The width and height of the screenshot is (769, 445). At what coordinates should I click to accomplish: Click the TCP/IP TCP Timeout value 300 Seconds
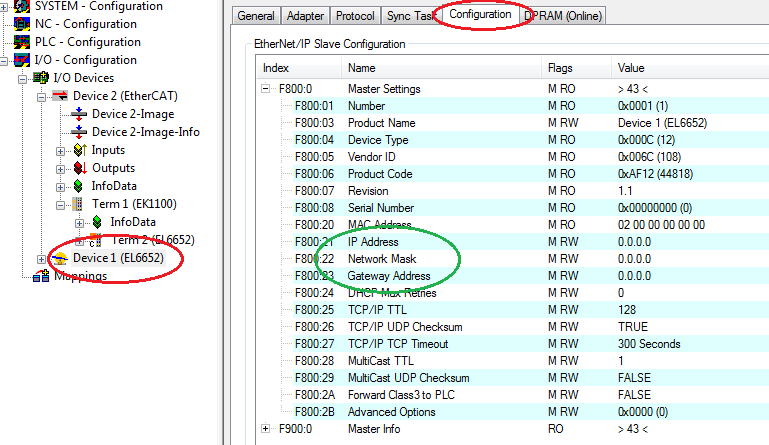(x=649, y=344)
